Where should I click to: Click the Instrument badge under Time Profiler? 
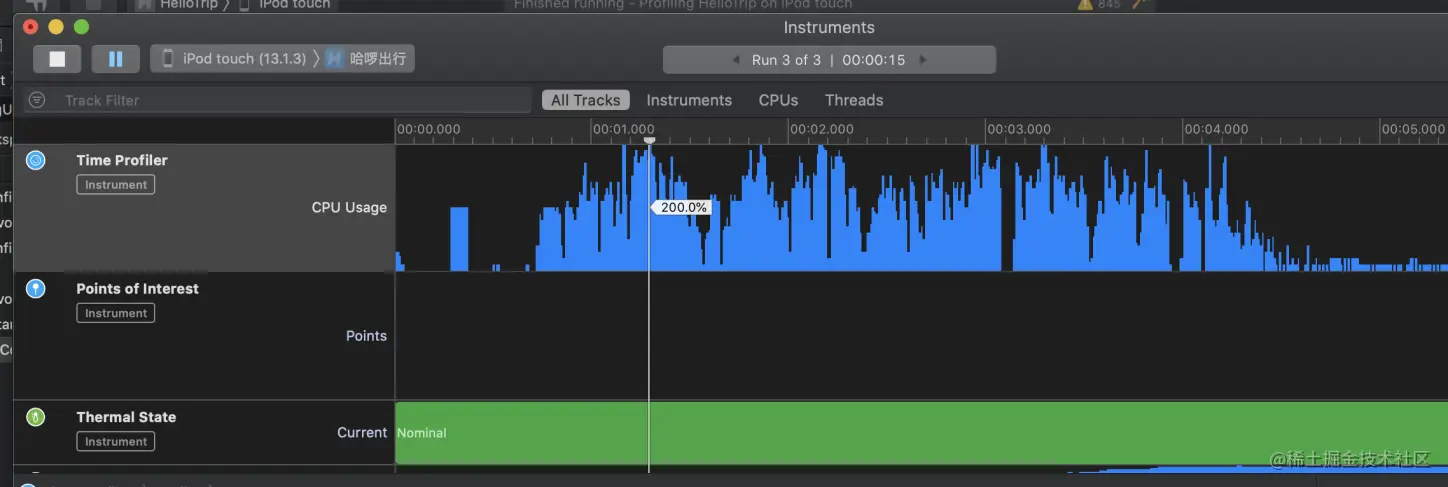tap(116, 185)
